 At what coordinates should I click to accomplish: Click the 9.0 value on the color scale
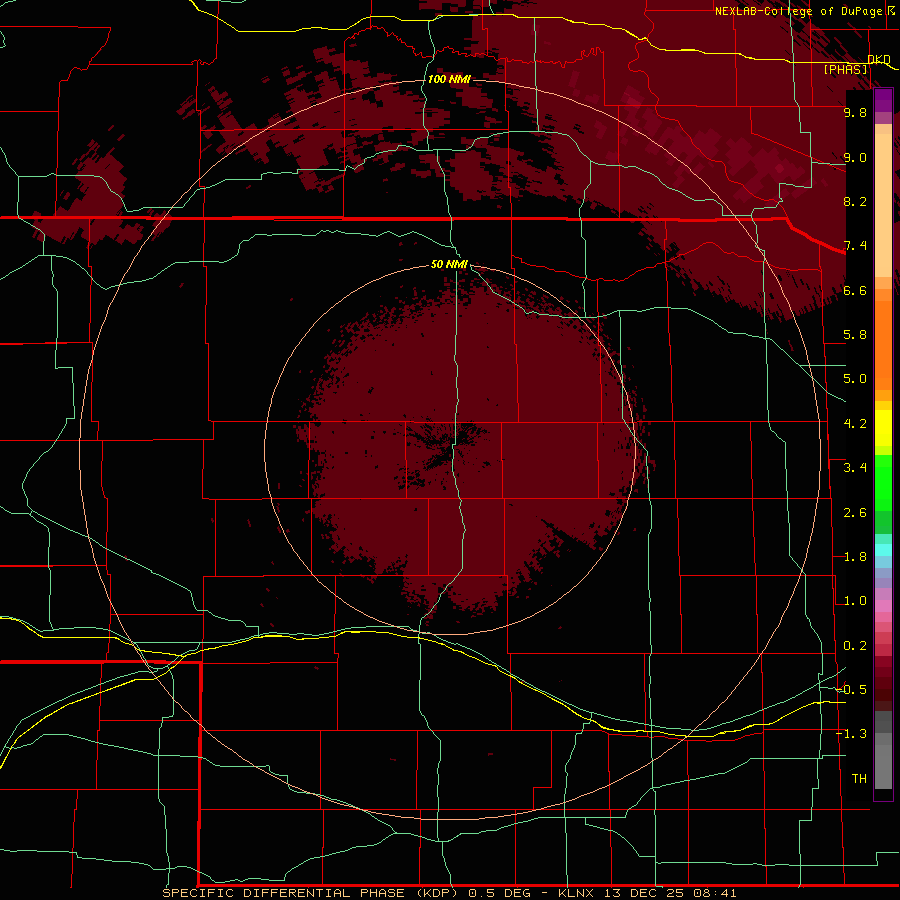855,157
